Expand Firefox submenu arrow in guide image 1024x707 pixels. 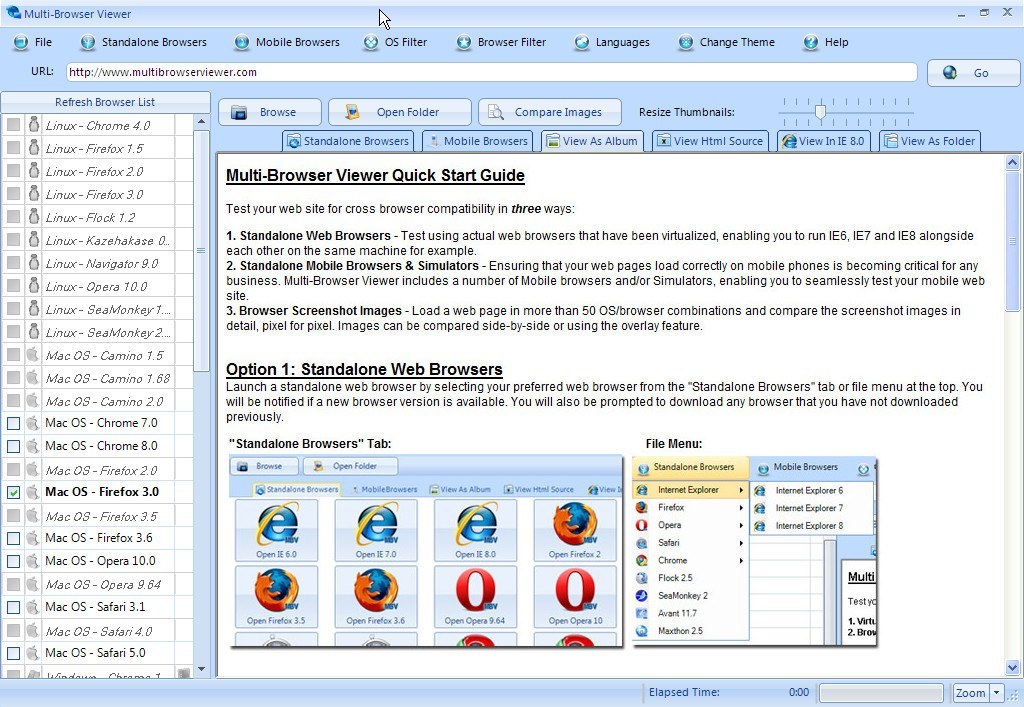click(x=741, y=507)
